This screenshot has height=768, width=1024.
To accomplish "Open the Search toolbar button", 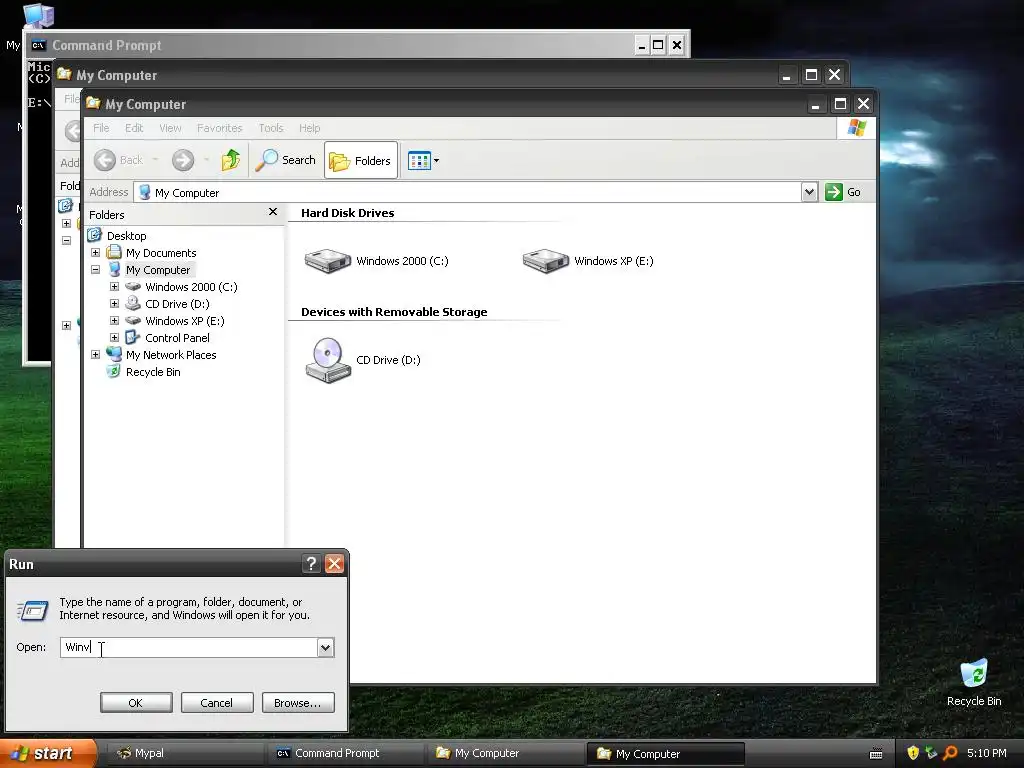I will click(285, 160).
